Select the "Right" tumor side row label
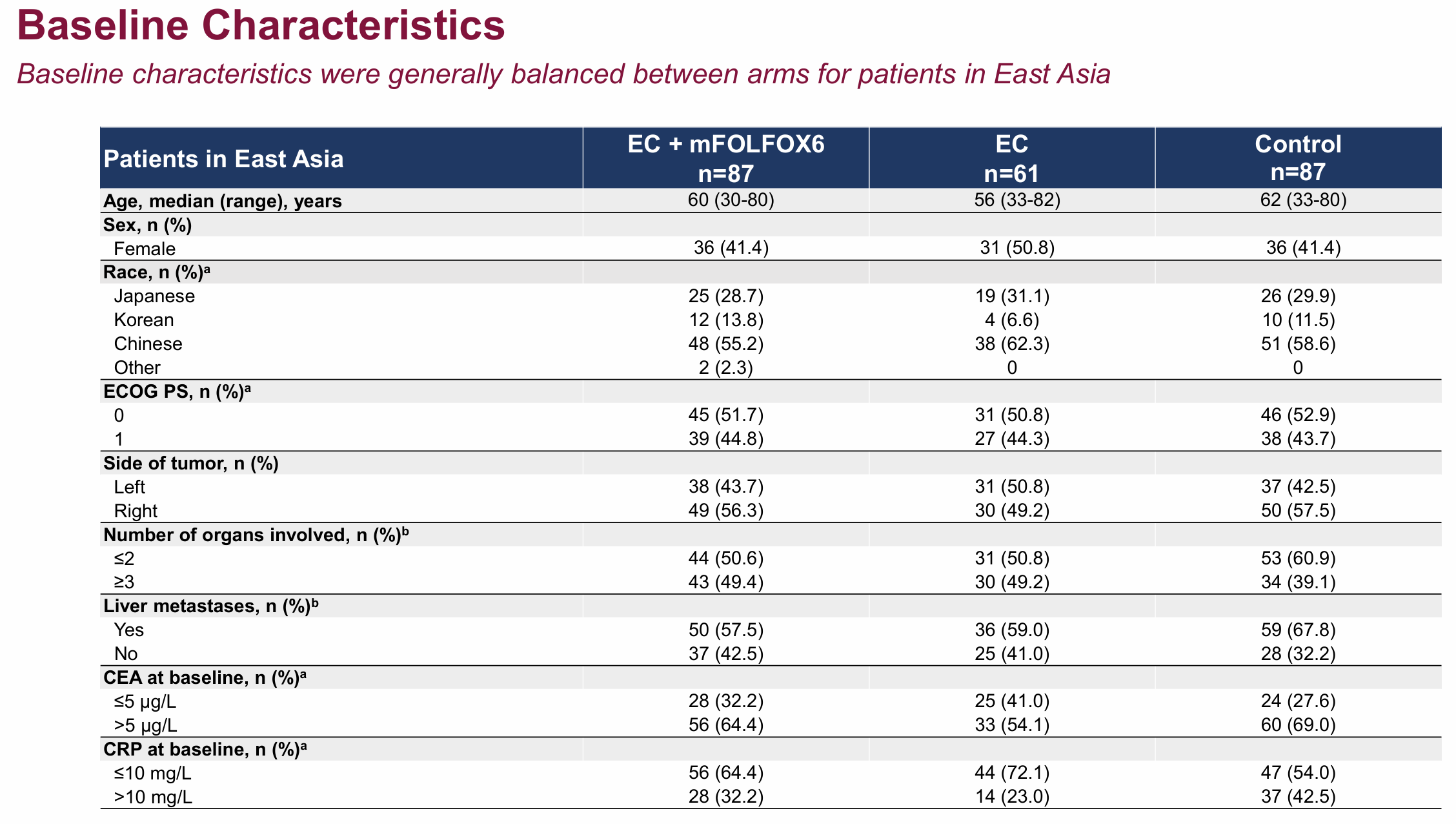Image resolution: width=1456 pixels, height=824 pixels. click(x=136, y=511)
